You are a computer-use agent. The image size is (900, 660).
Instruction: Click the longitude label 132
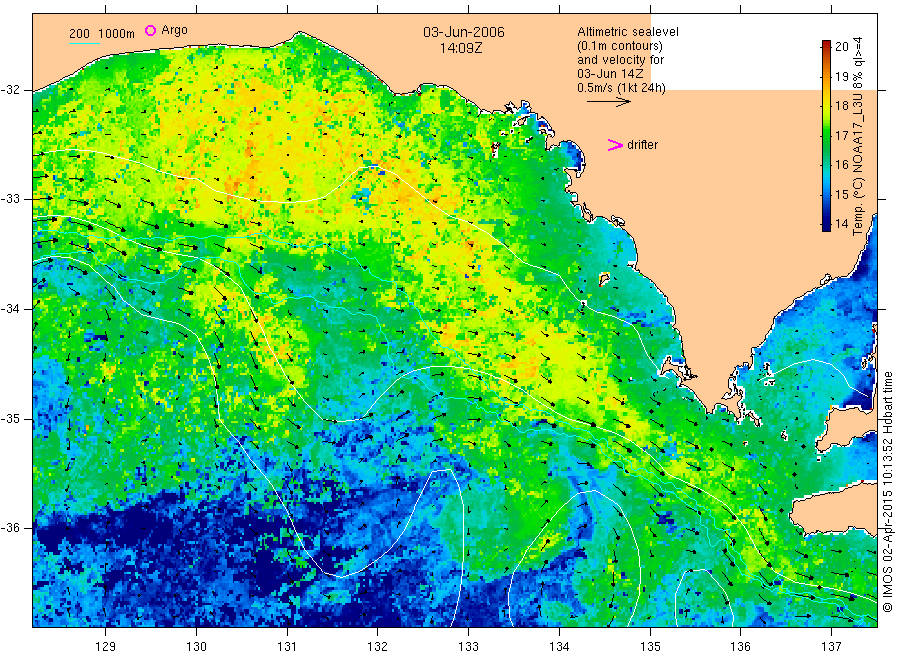point(378,647)
